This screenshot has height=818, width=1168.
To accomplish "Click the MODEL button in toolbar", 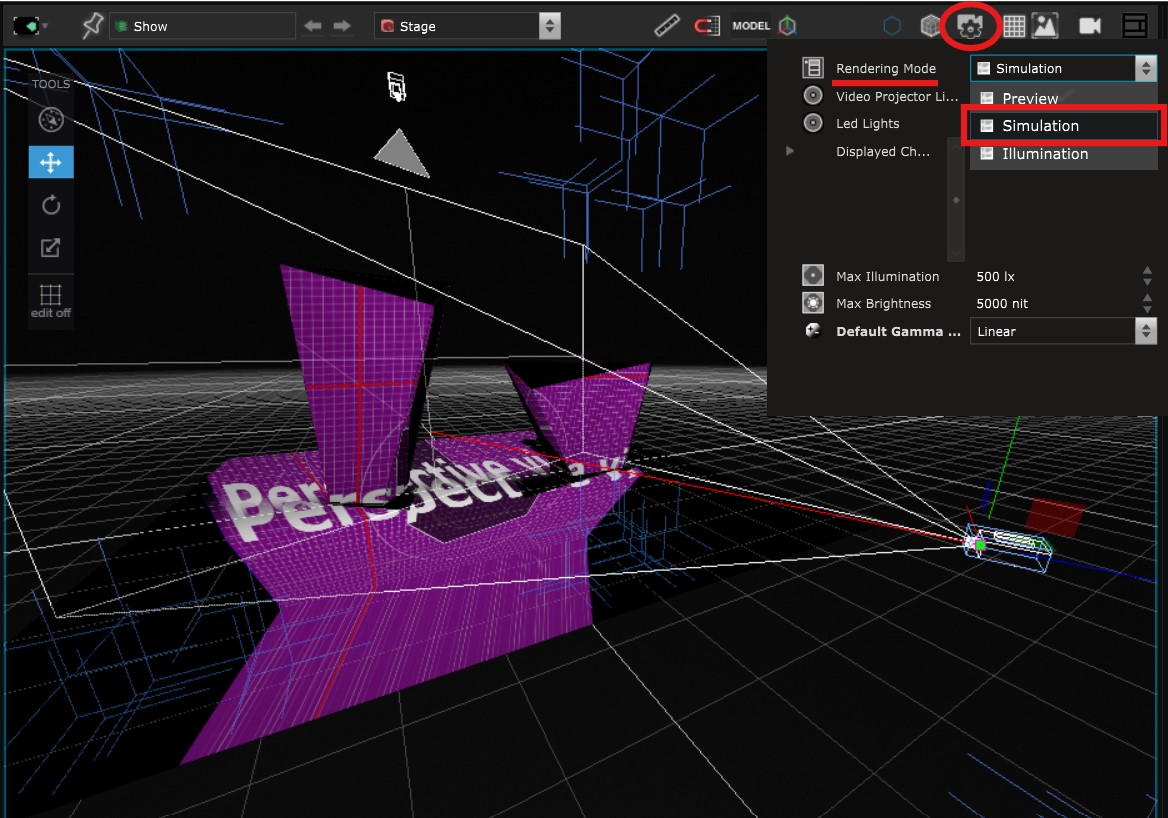I will pyautogui.click(x=751, y=26).
